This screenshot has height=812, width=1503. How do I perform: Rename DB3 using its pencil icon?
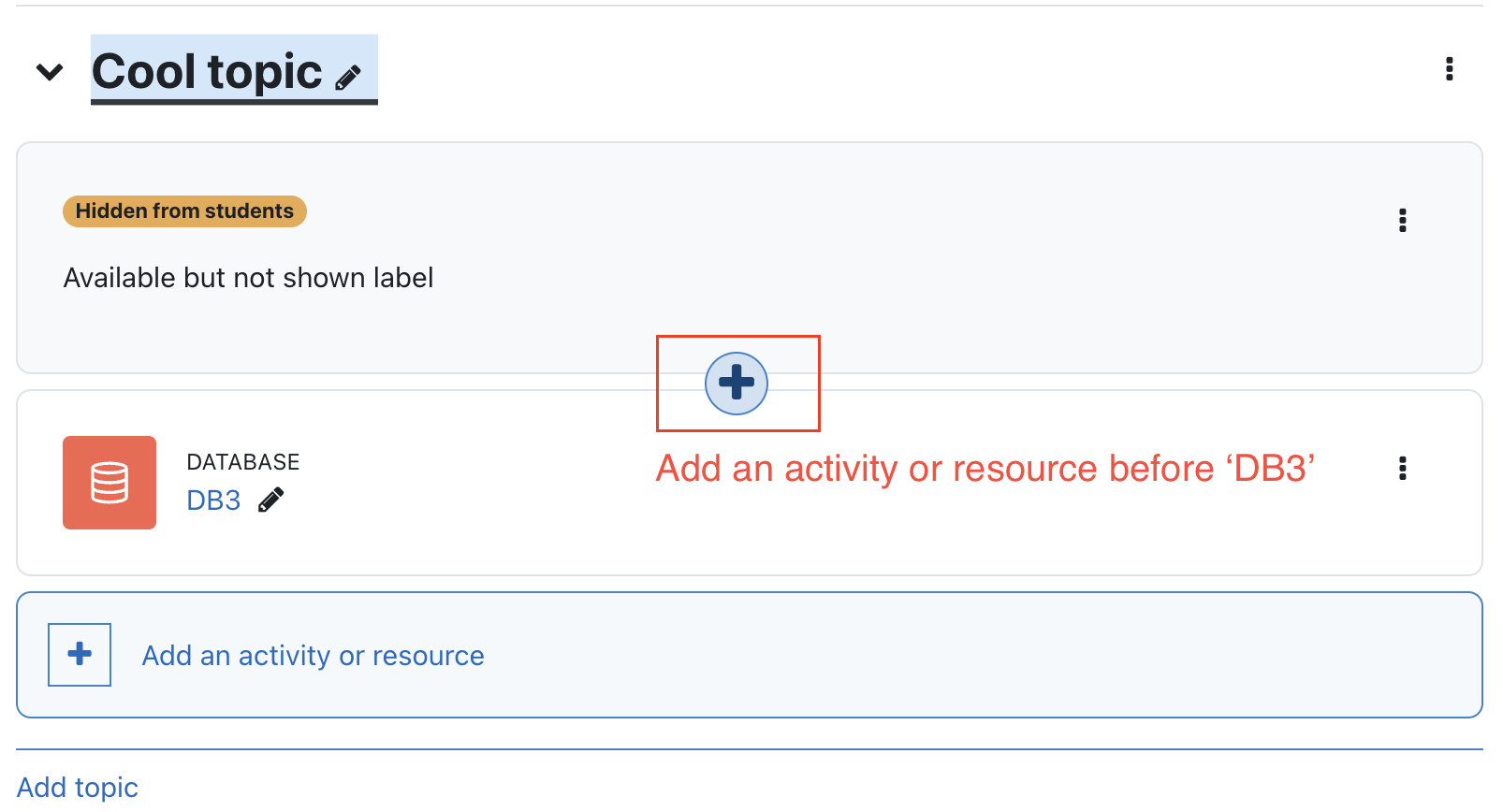270,500
